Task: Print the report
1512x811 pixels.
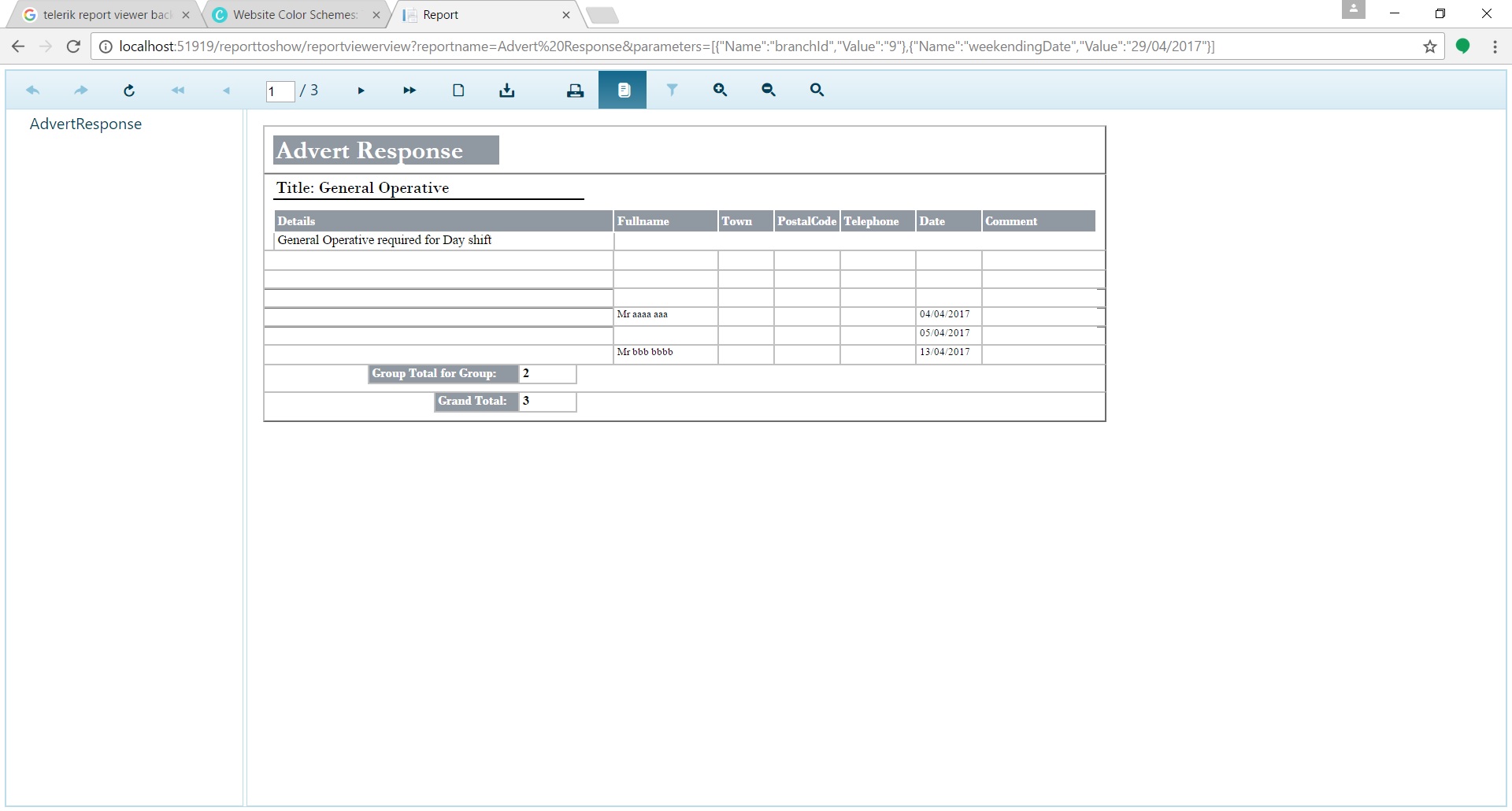Action: point(576,91)
